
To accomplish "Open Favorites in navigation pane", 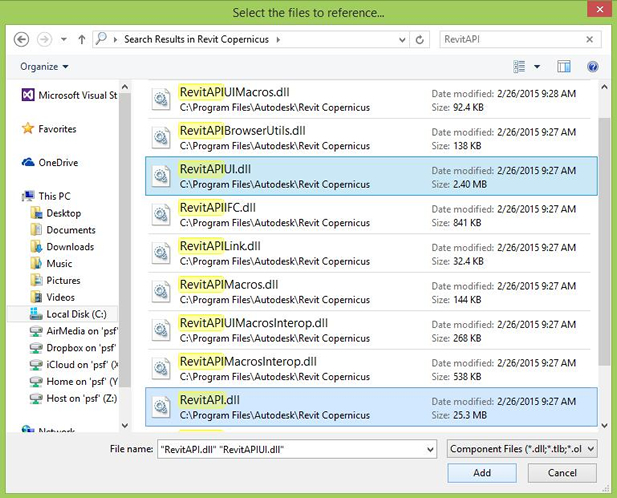I will [50, 129].
